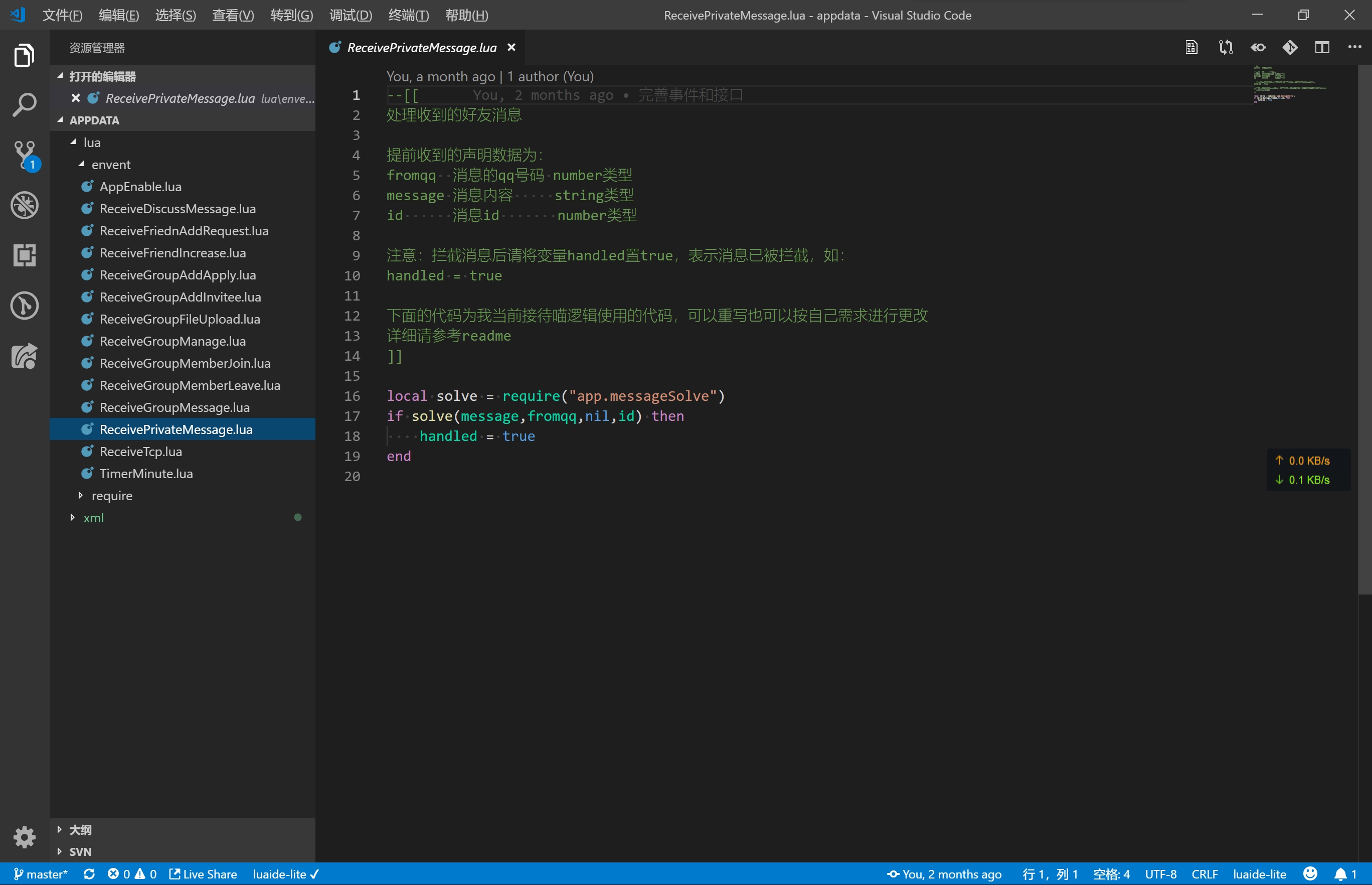Open the 转到(G) menu
1372x885 pixels.
pyautogui.click(x=292, y=15)
